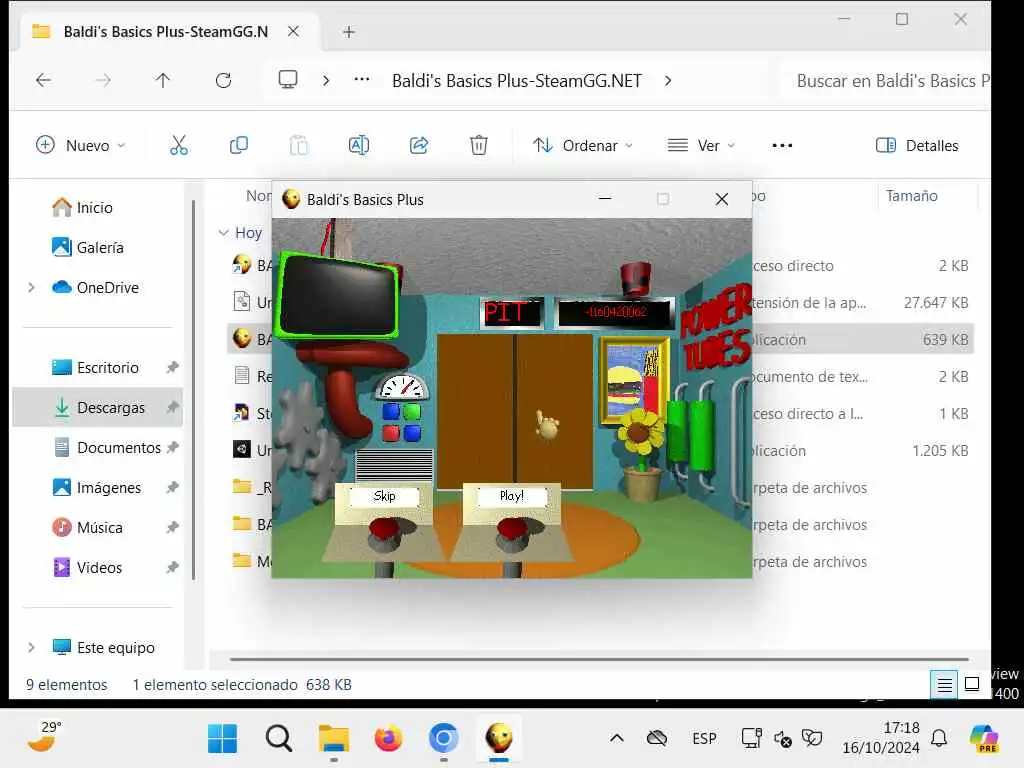Image resolution: width=1024 pixels, height=768 pixels.
Task: Add a new tab with plus button
Action: pyautogui.click(x=349, y=31)
